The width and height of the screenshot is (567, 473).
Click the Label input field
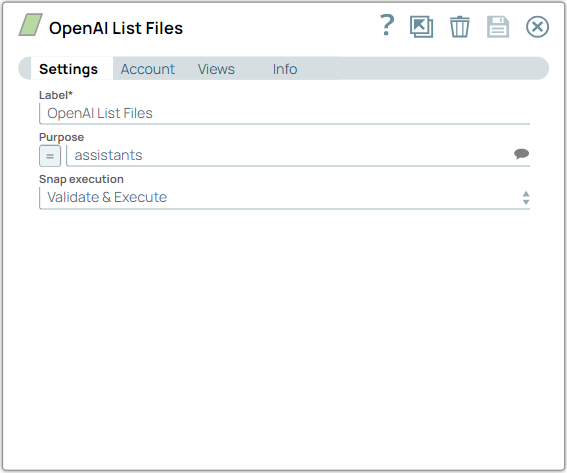[285, 114]
